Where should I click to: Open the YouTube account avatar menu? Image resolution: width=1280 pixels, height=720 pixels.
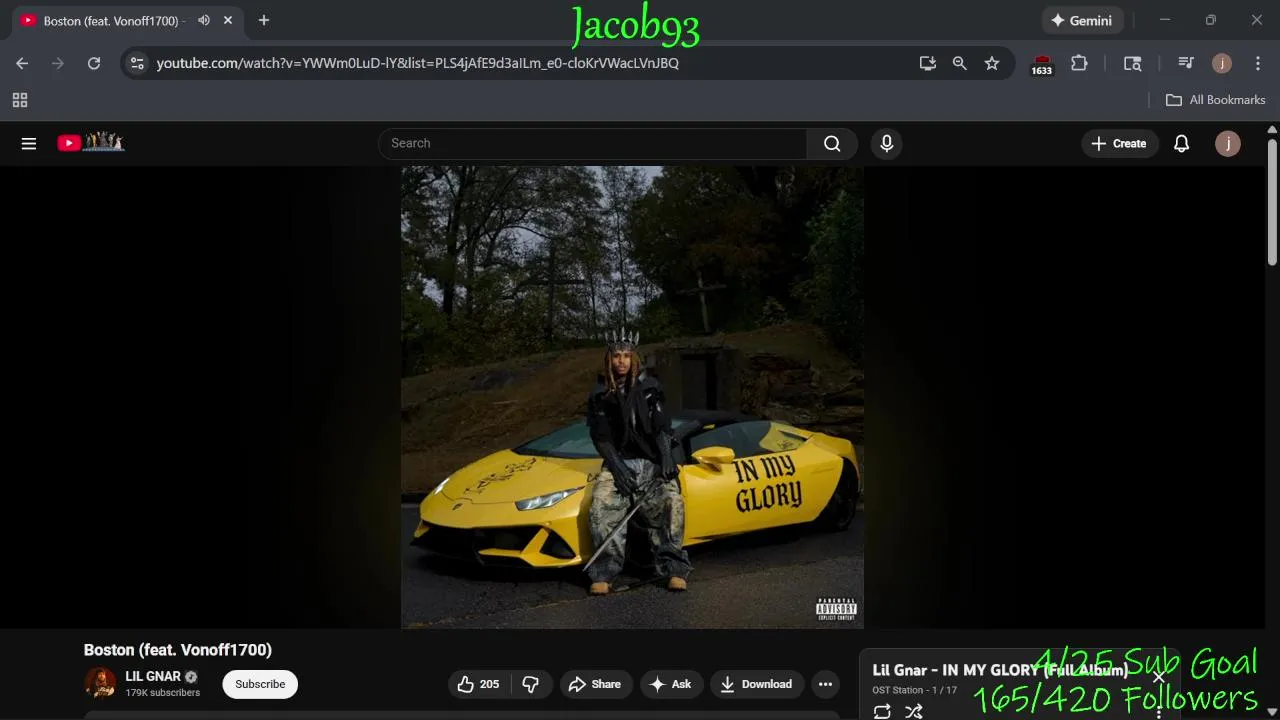tap(1227, 143)
